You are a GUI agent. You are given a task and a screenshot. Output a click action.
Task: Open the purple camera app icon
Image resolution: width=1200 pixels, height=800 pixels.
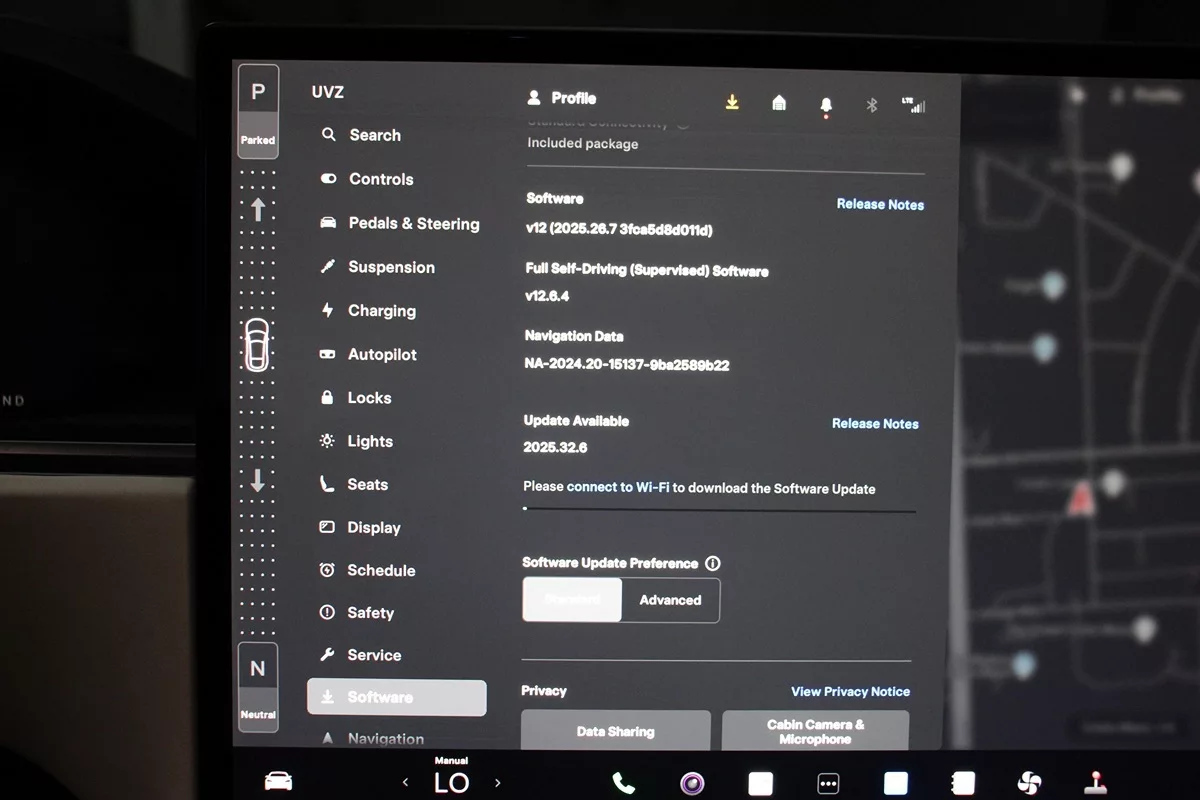[691, 783]
